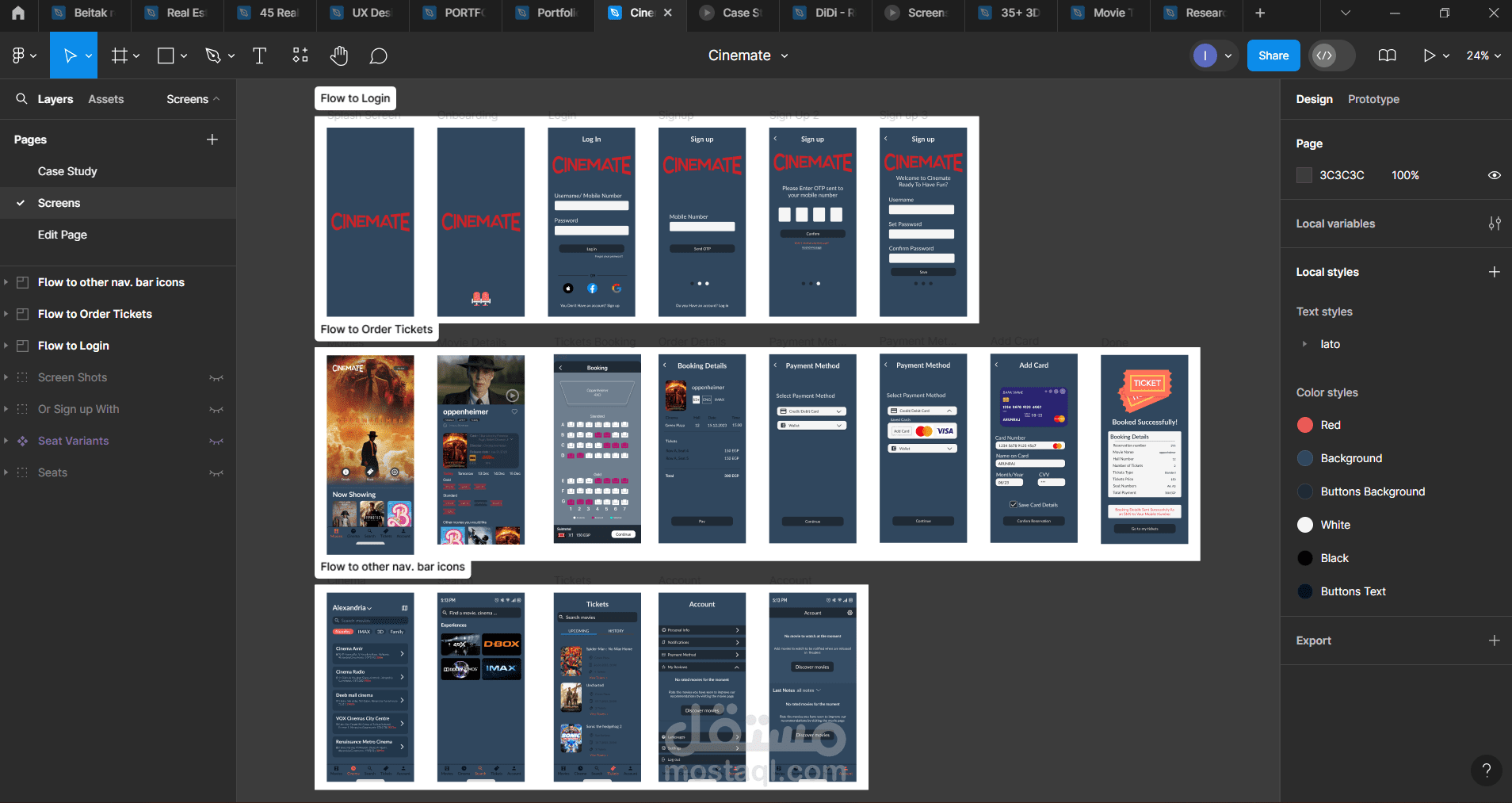Select the Screens page
1512x803 pixels.
click(x=118, y=203)
